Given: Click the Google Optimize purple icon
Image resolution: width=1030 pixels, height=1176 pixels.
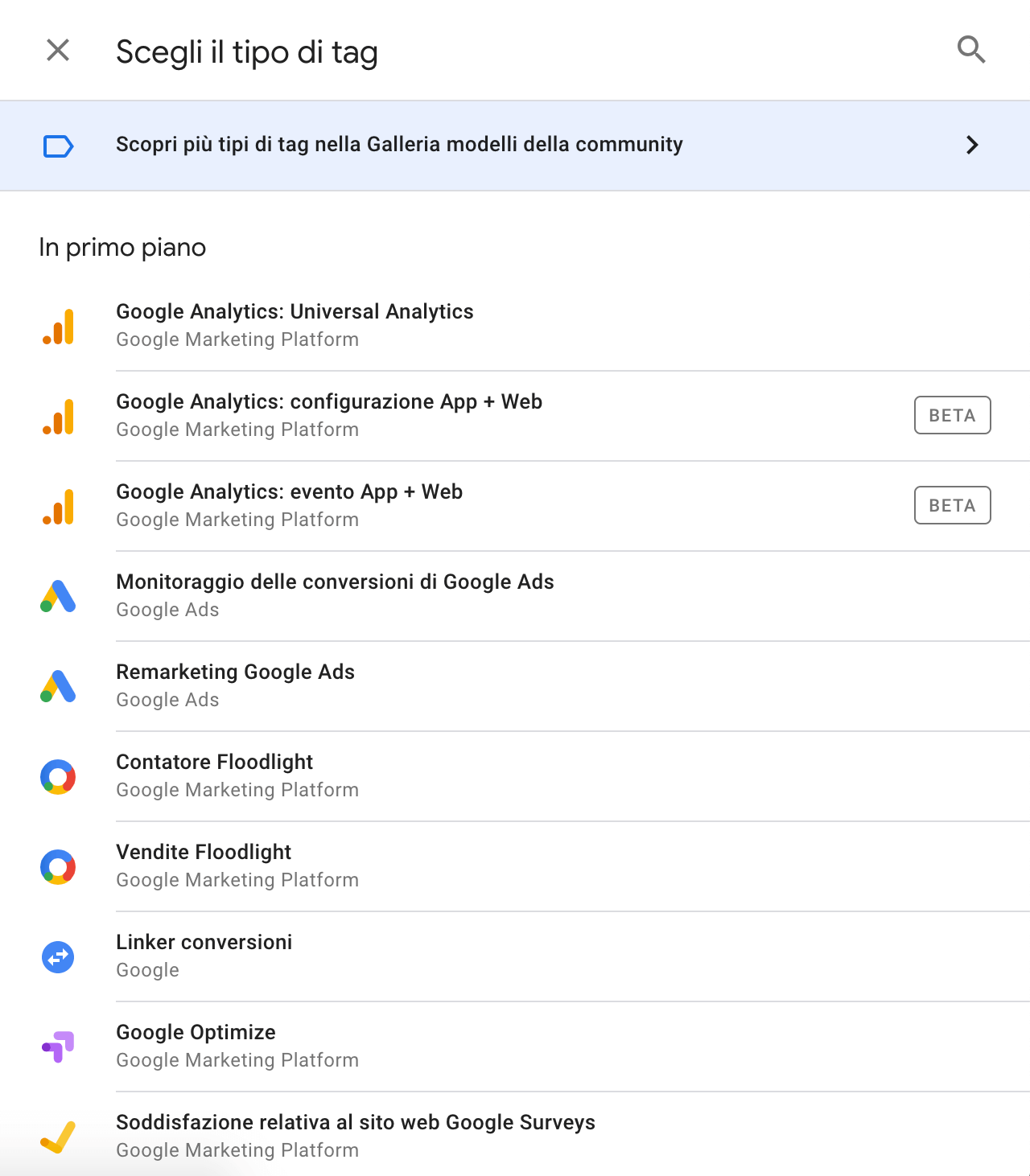Looking at the screenshot, I should tap(58, 1046).
